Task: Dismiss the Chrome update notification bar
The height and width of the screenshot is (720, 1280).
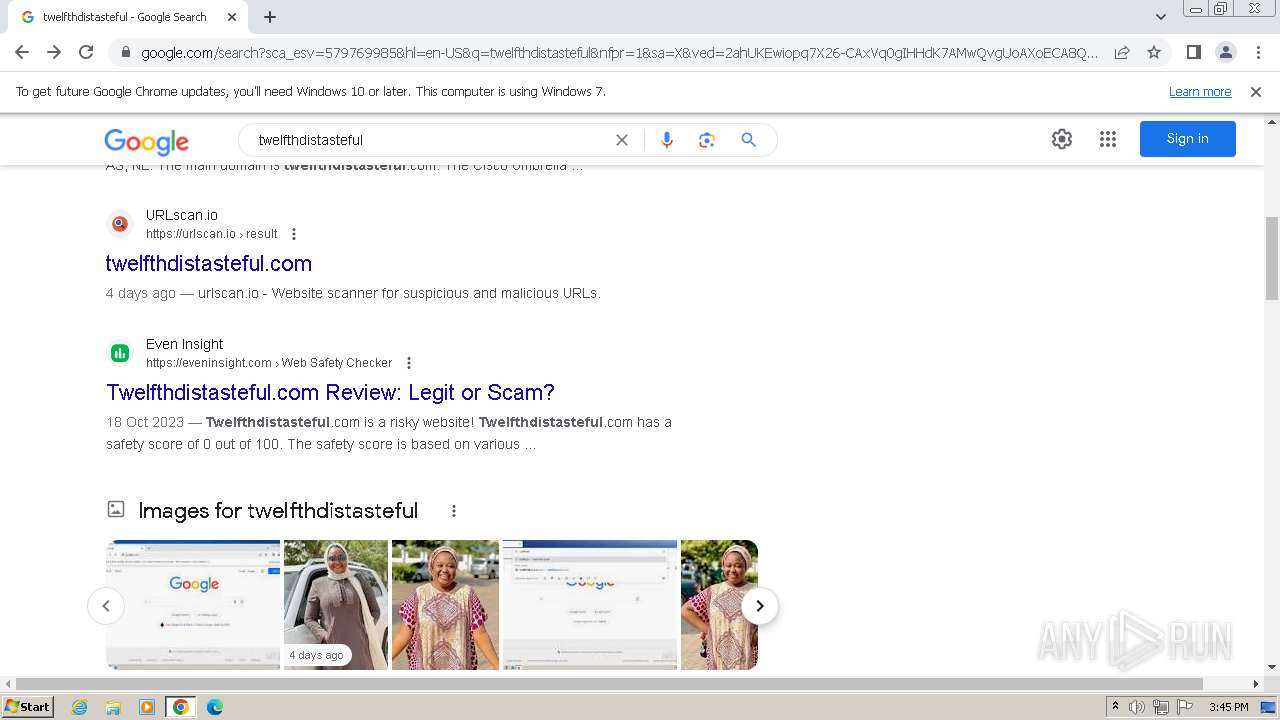Action: point(1256,92)
